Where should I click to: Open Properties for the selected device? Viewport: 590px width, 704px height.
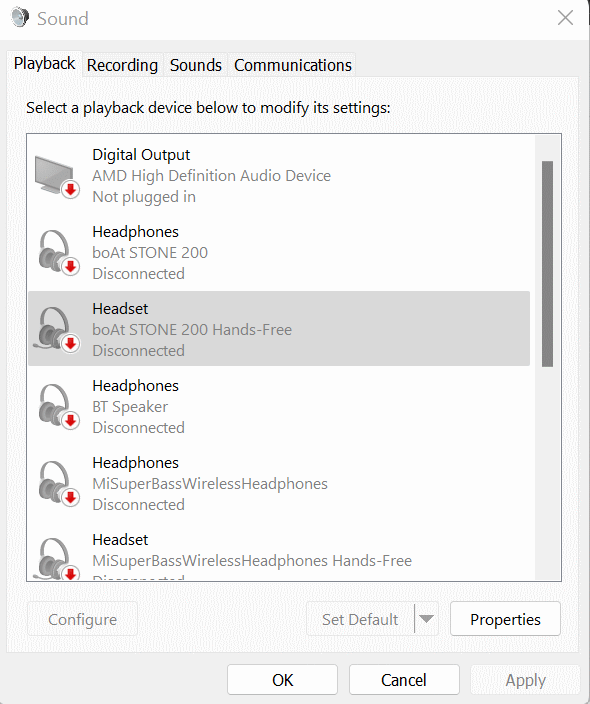(x=505, y=619)
